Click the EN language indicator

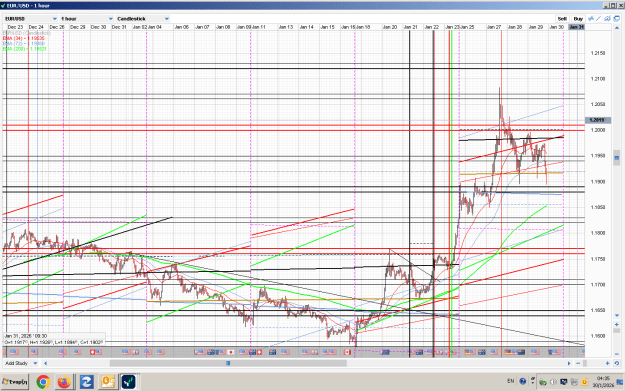tap(511, 381)
